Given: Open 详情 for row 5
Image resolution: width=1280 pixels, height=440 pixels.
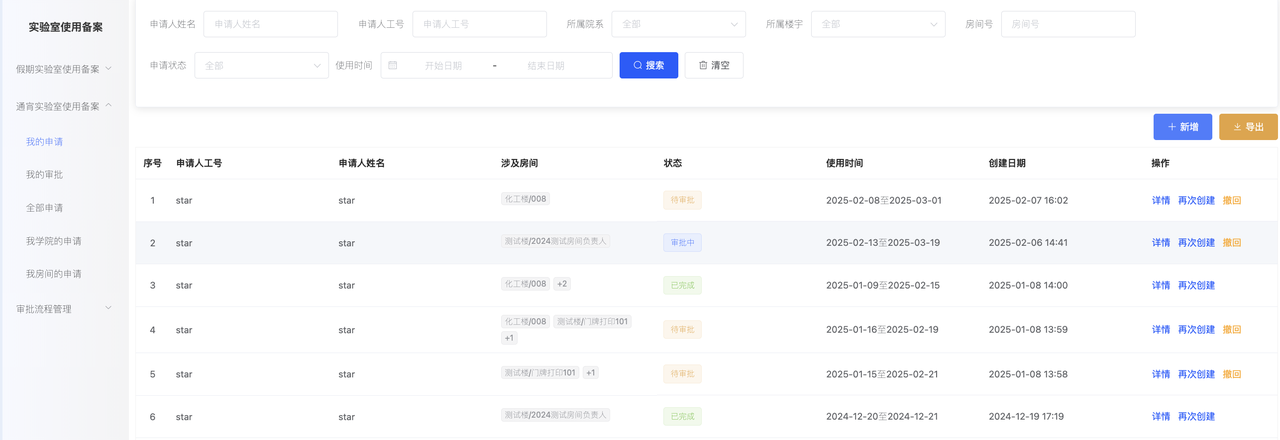Looking at the screenshot, I should pos(1161,374).
